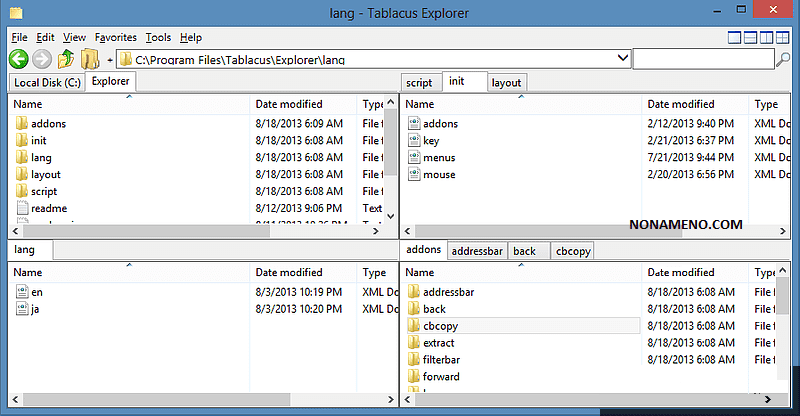Screen dimensions: 800x416
Task: Activate the addressbar tab in bottom pane
Action: click(477, 251)
